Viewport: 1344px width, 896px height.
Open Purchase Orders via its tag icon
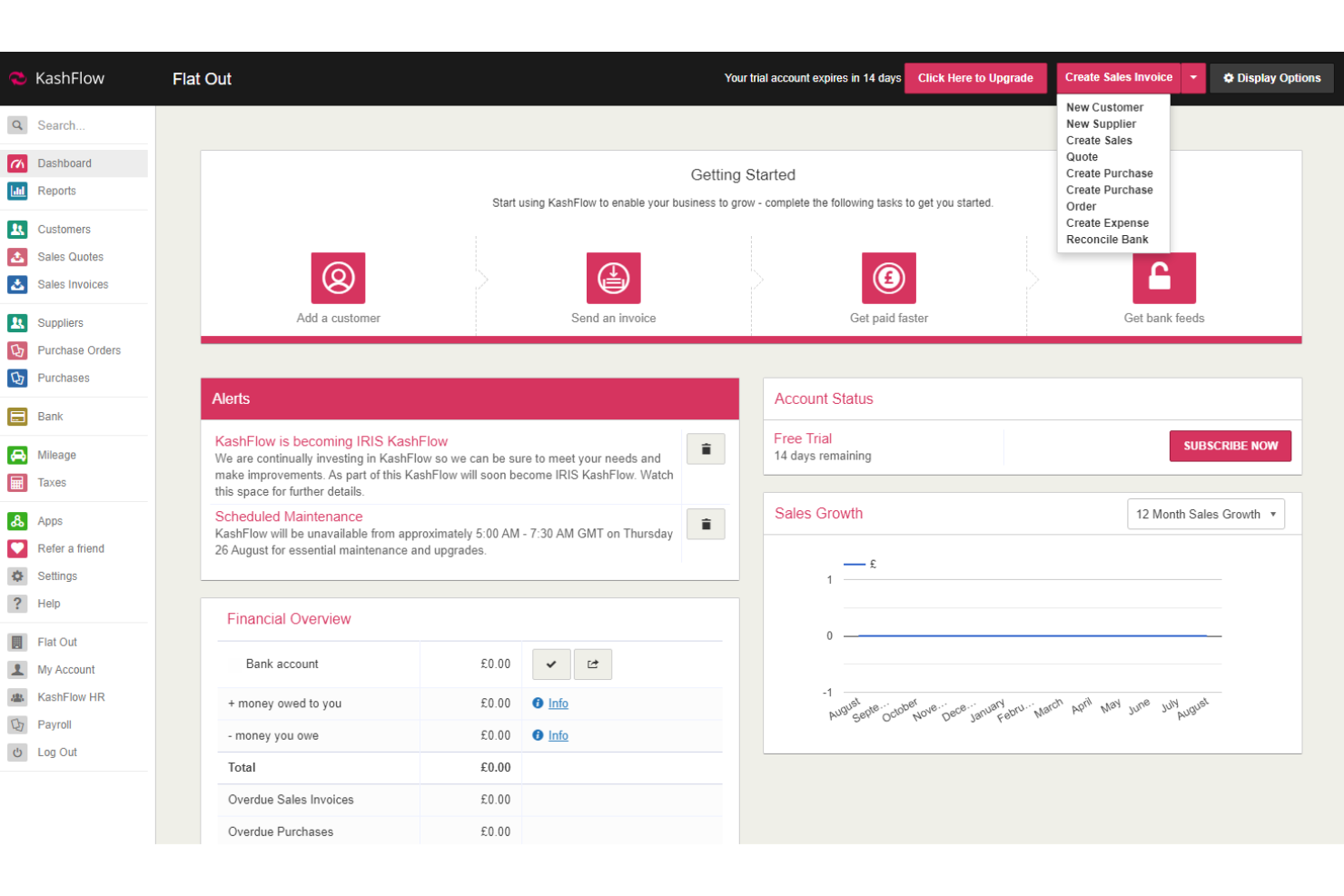point(17,350)
